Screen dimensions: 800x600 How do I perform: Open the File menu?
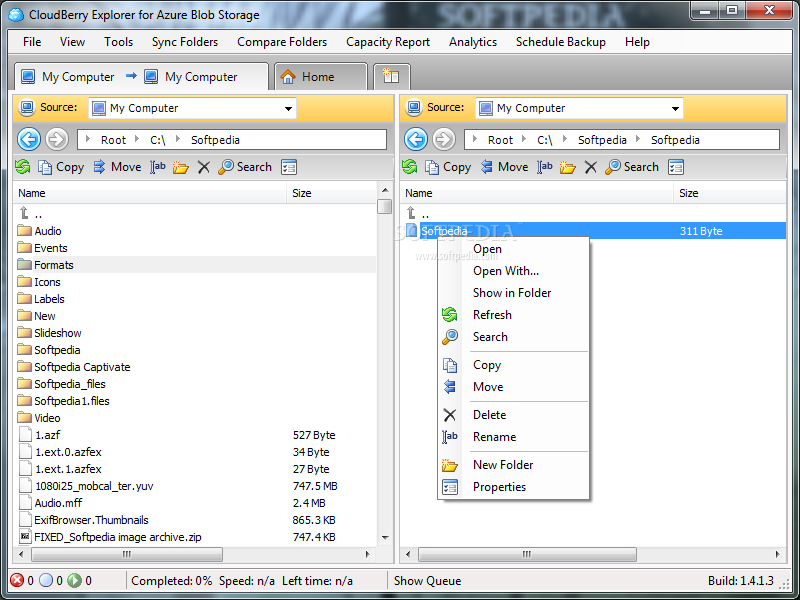(32, 42)
